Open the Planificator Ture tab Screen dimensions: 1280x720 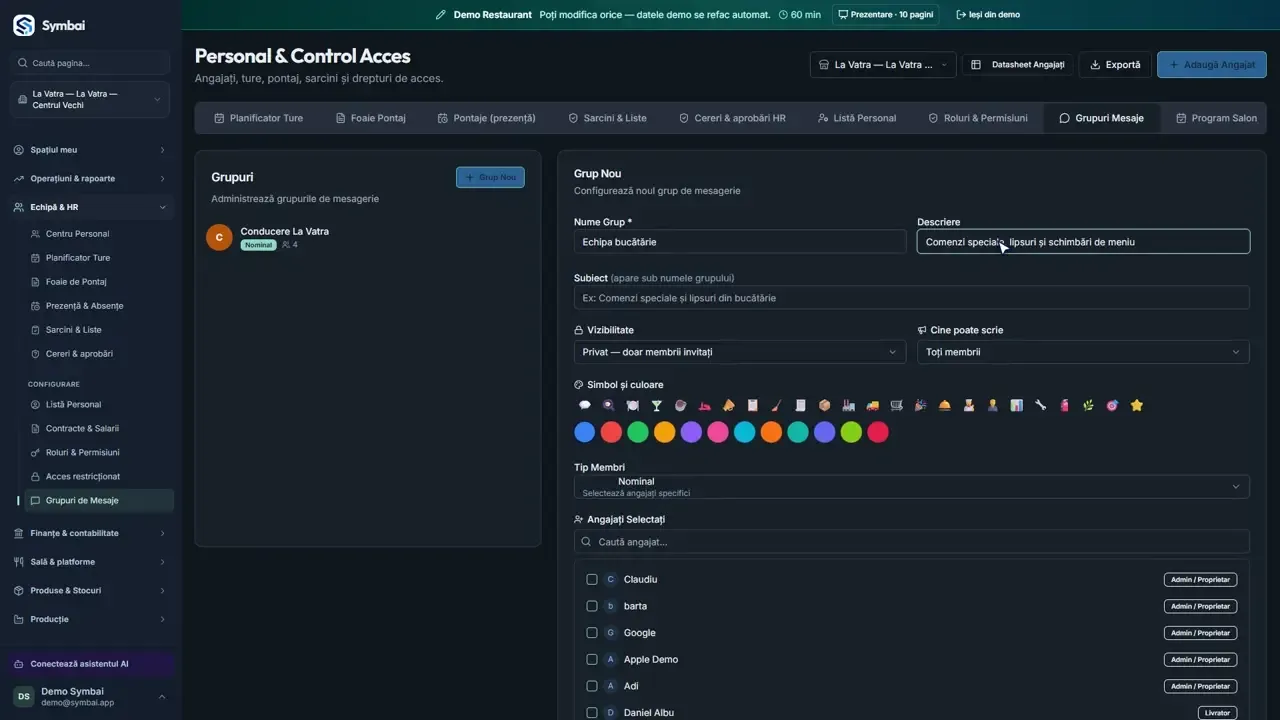(x=258, y=118)
